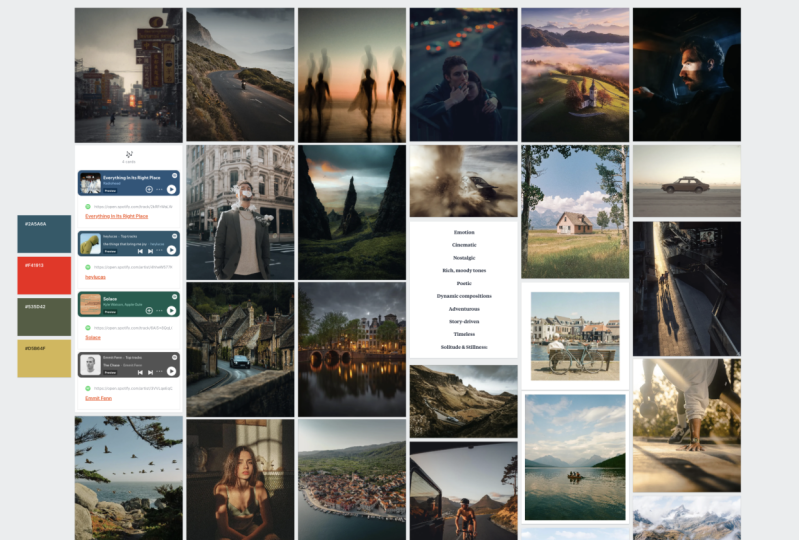Select the olive green #535D42 color swatch
Image resolution: width=799 pixels, height=540 pixels.
coord(44,317)
